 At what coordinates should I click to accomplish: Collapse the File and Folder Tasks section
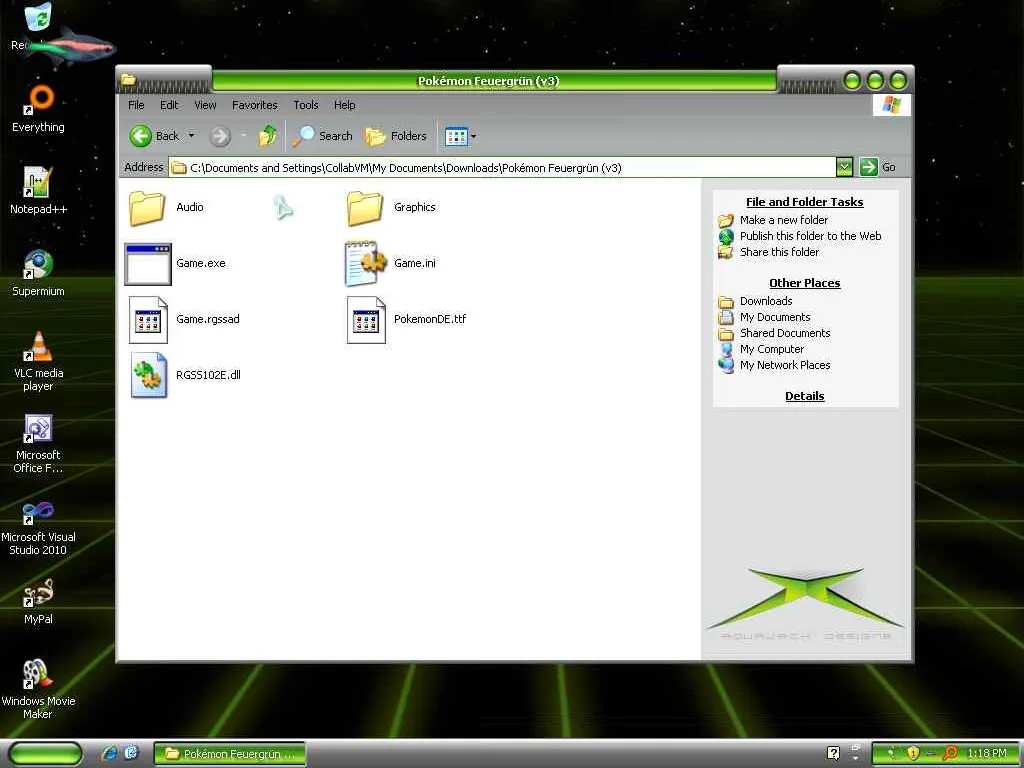pos(805,202)
